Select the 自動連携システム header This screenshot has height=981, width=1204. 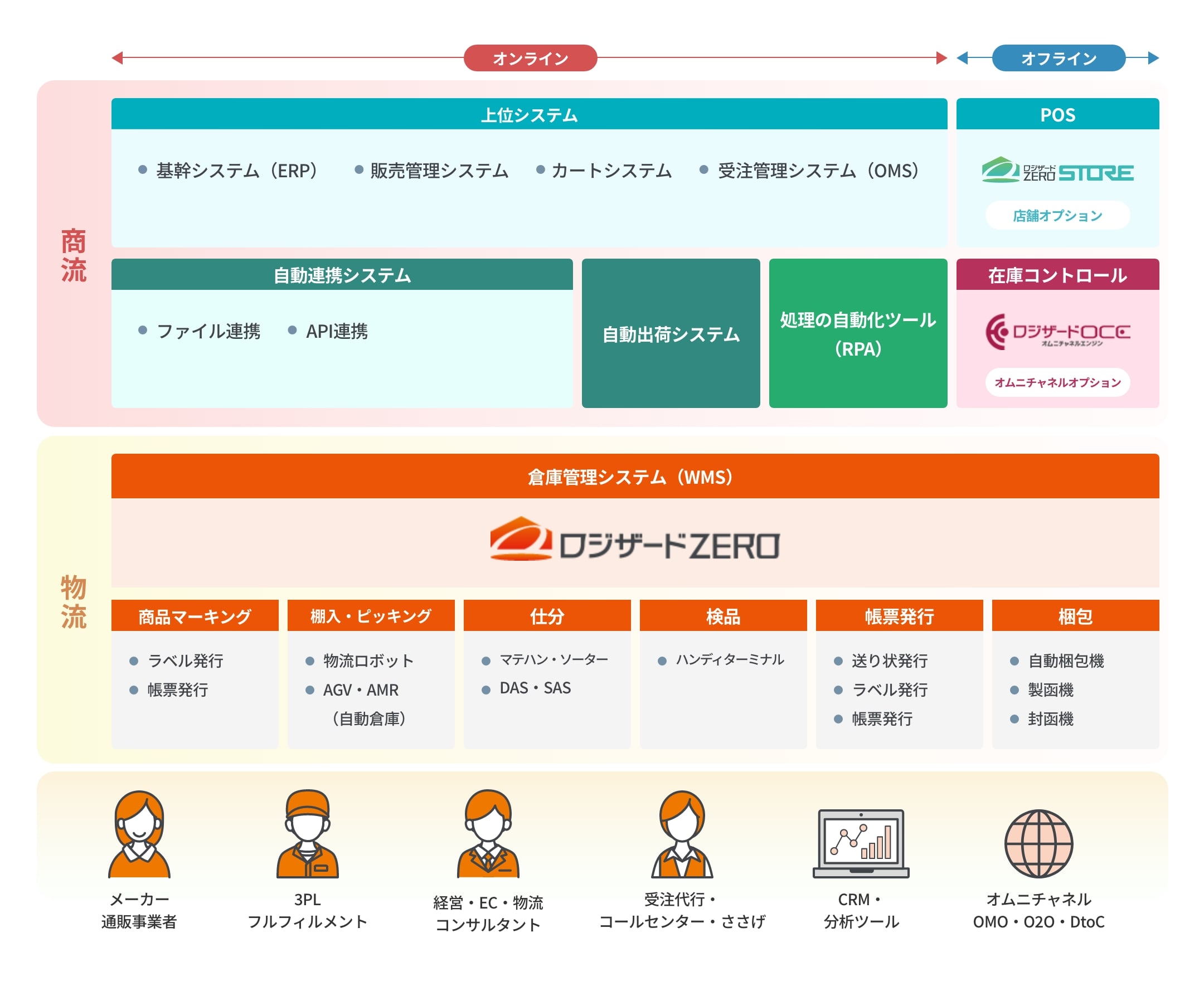tap(342, 275)
